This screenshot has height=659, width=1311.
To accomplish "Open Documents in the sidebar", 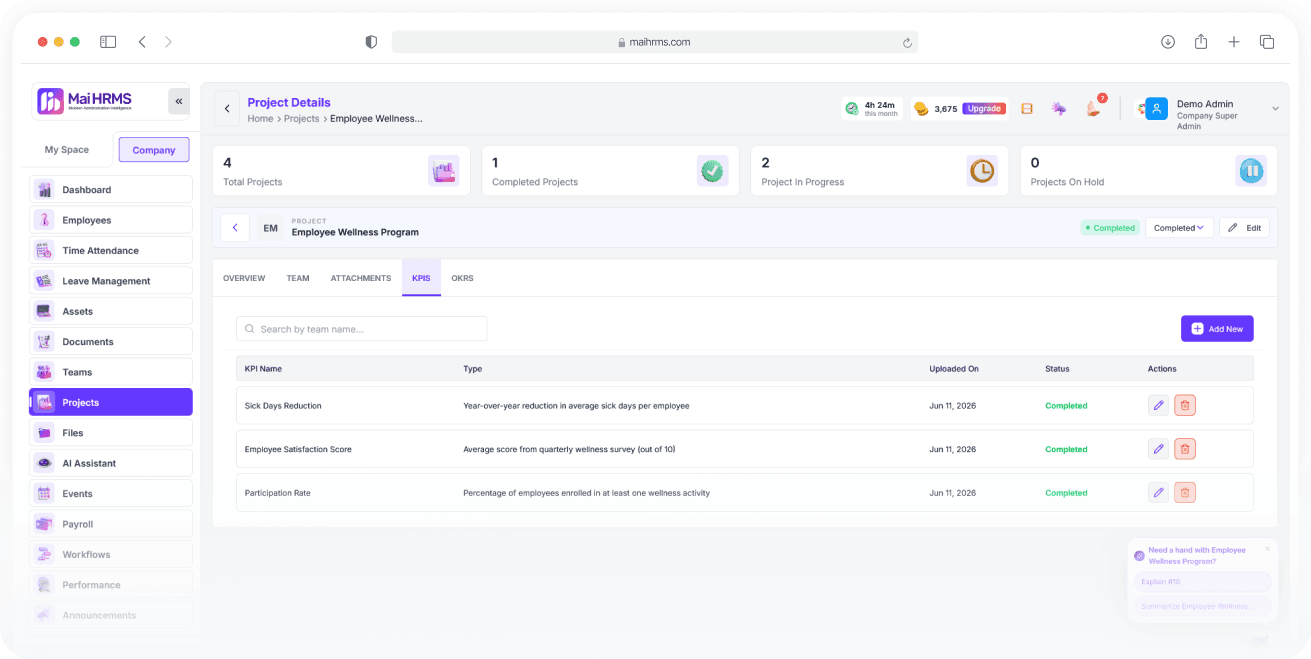I will [111, 342].
